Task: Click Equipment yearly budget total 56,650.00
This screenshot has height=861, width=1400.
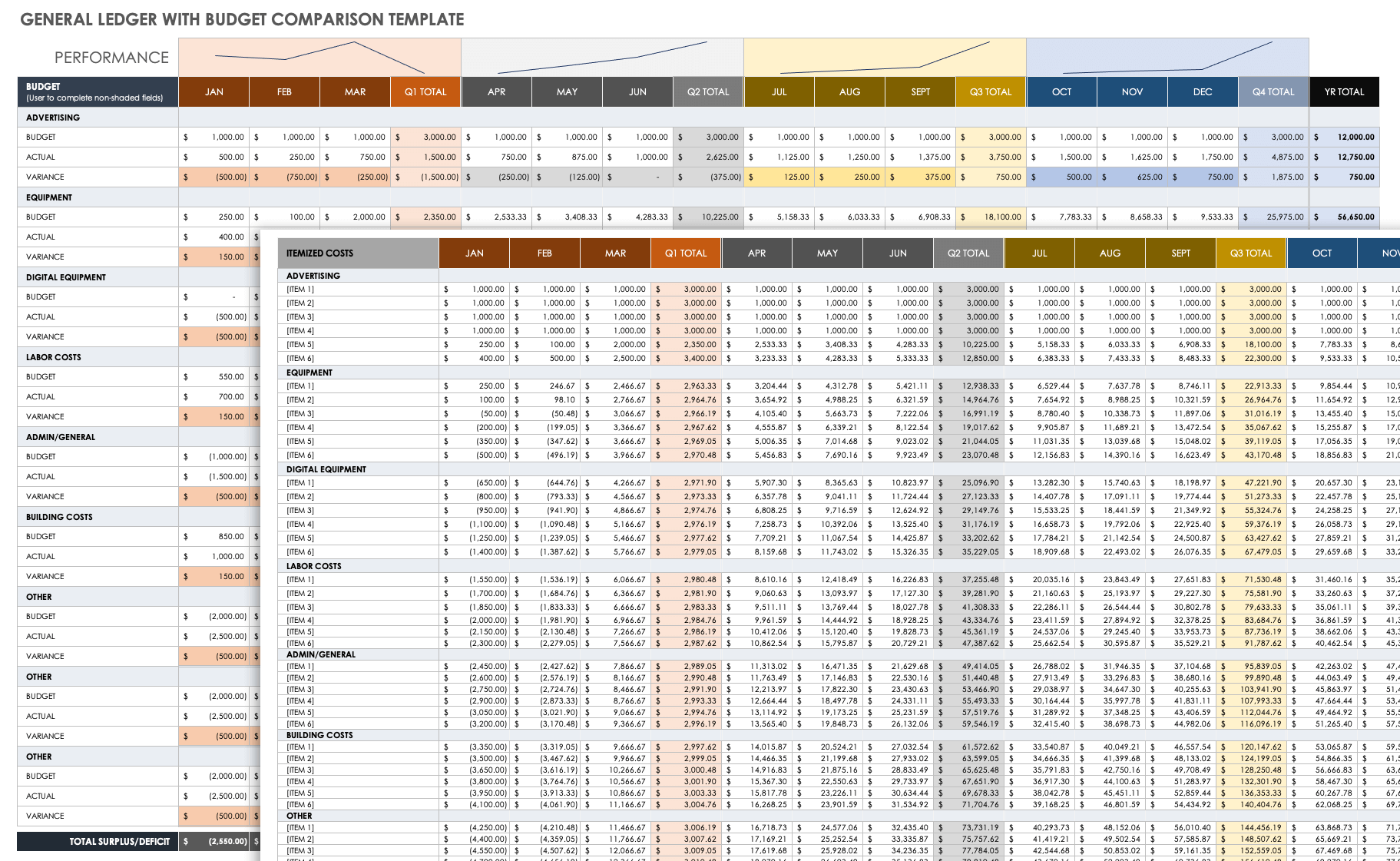Action: click(1344, 217)
